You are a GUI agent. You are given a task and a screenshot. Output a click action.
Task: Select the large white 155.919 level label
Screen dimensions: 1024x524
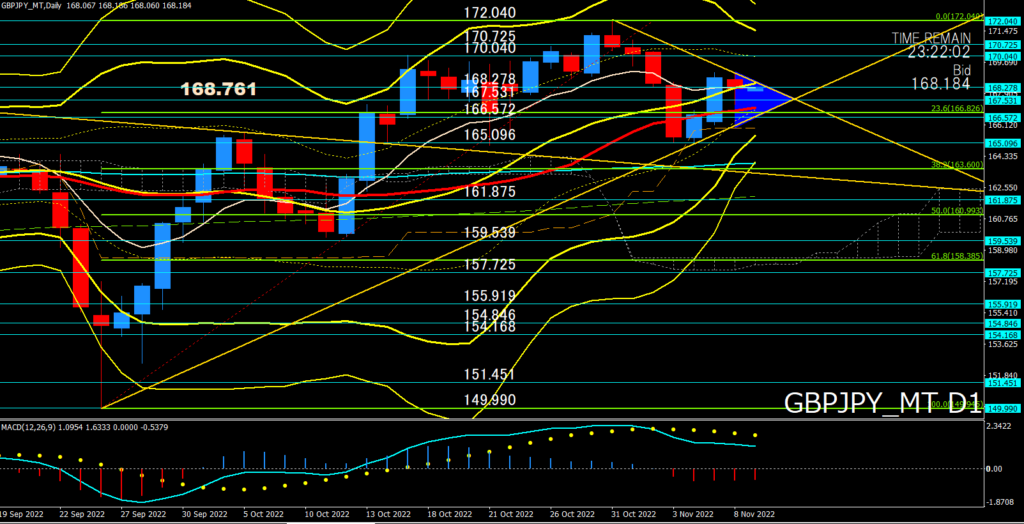click(490, 296)
